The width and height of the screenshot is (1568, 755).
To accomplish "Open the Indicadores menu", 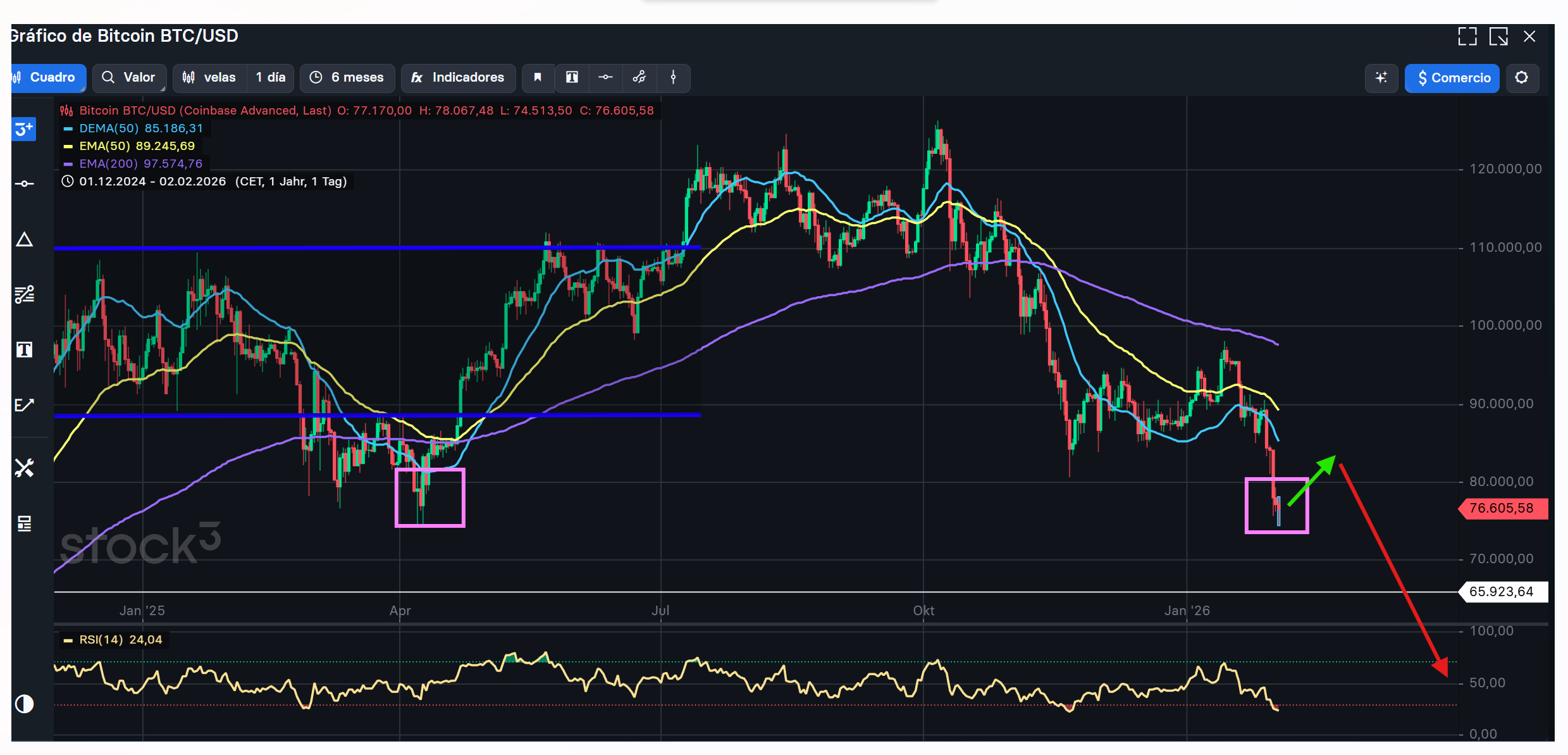I will [458, 78].
